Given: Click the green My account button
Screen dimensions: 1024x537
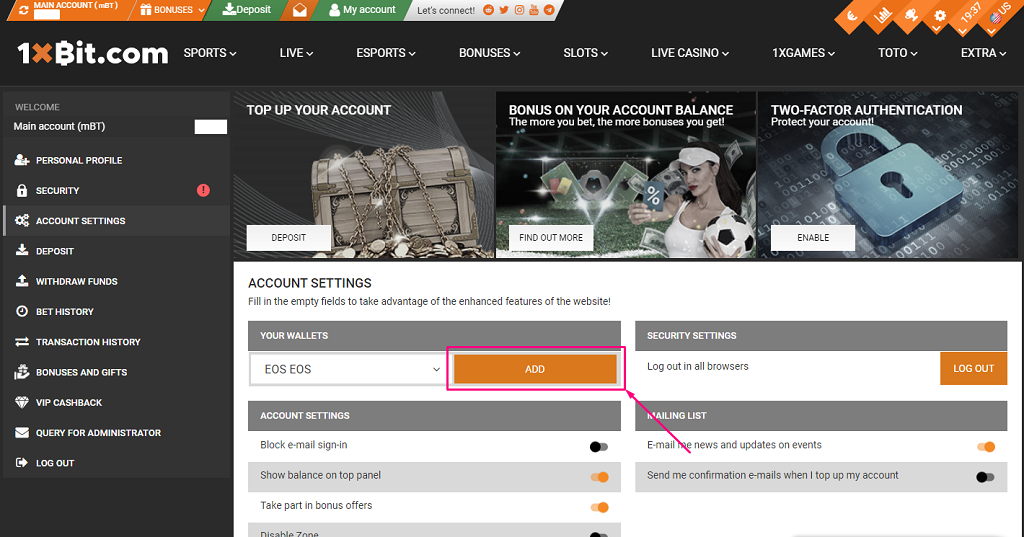Looking at the screenshot, I should pyautogui.click(x=362, y=10).
